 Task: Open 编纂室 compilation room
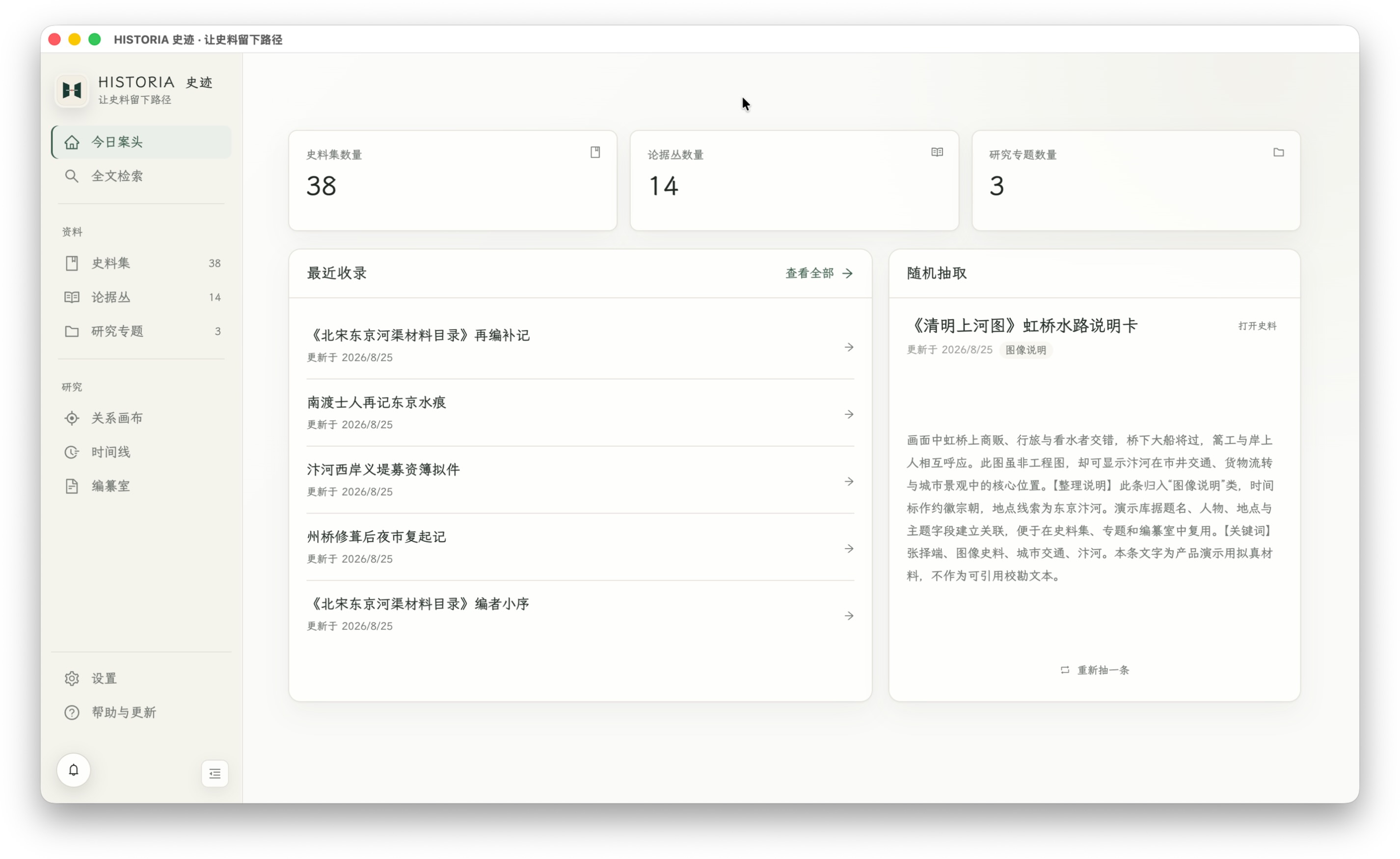141,486
